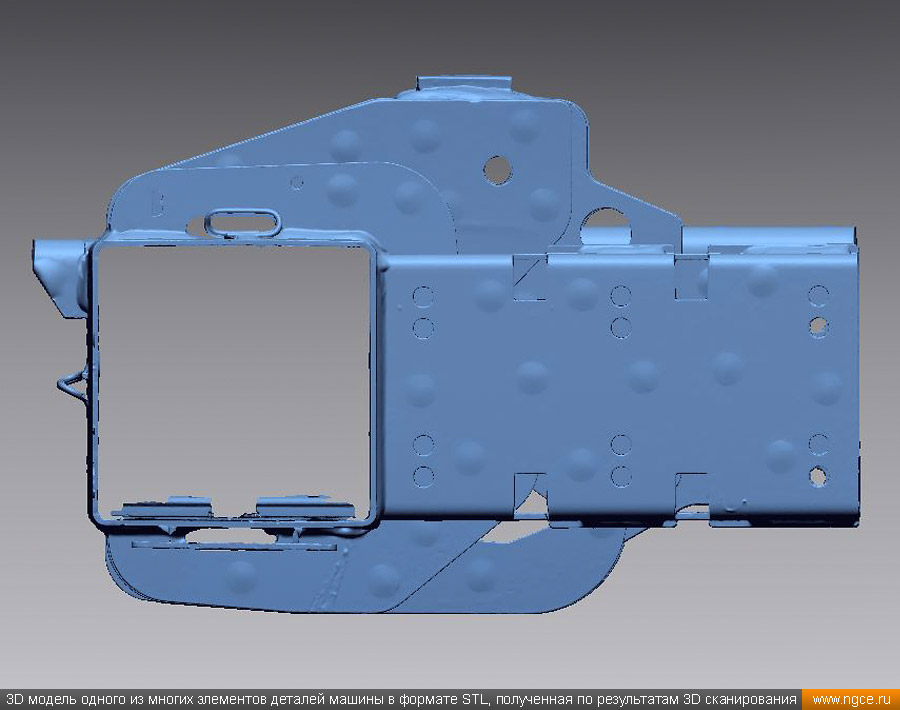Click the caption text starting with "3D модель одного"
Viewport: 900px width, 710px height.
[401, 700]
